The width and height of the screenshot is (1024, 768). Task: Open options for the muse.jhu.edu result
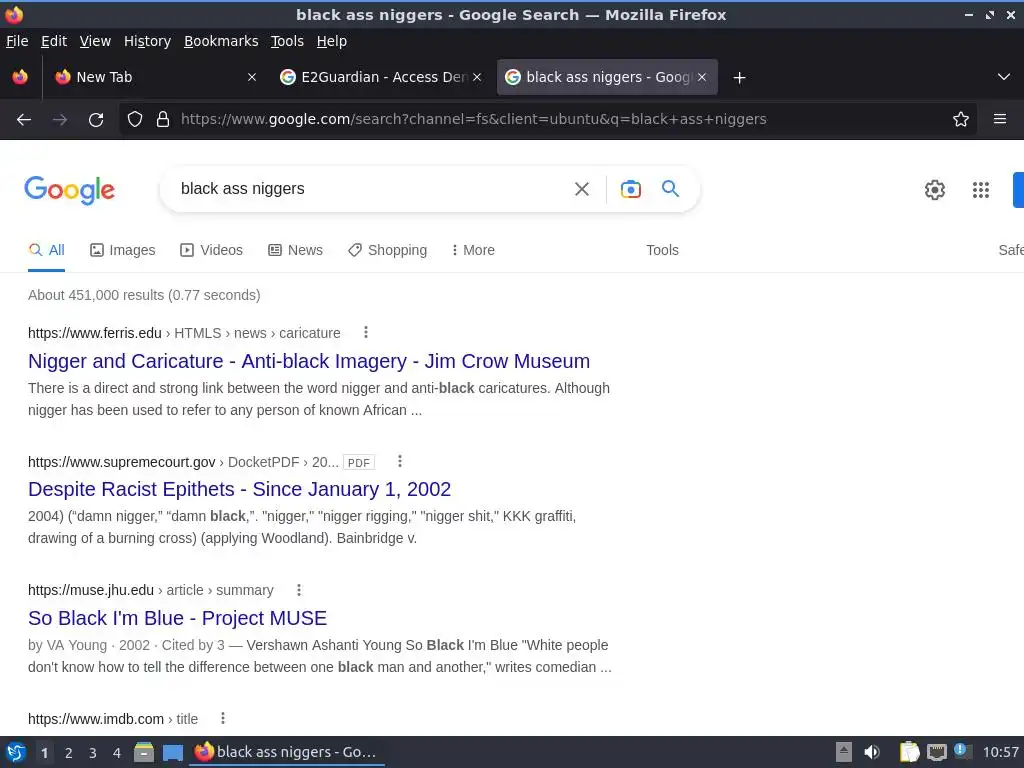pos(298,590)
